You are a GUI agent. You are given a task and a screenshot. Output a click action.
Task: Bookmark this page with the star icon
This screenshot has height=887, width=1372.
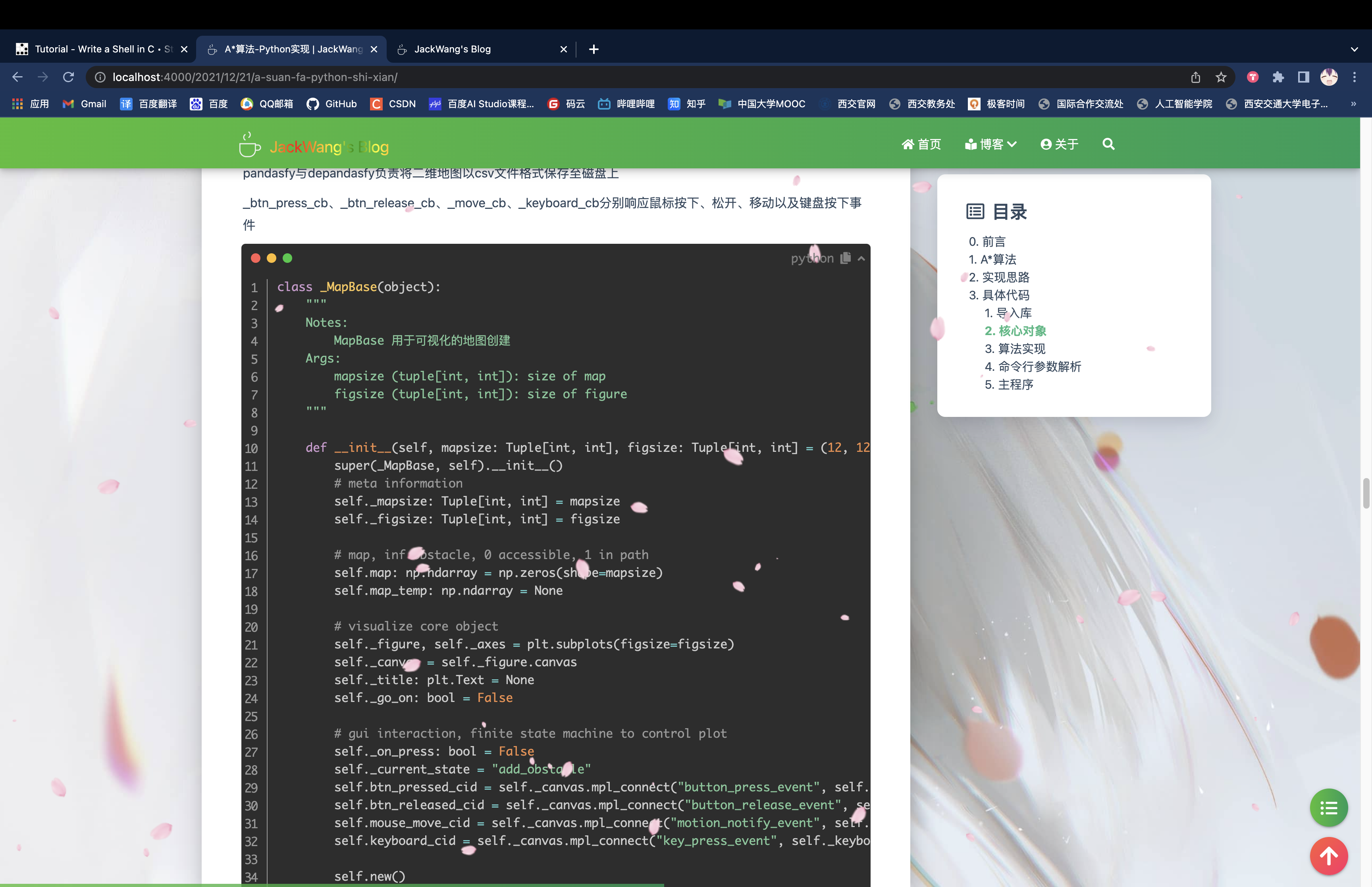[1221, 77]
